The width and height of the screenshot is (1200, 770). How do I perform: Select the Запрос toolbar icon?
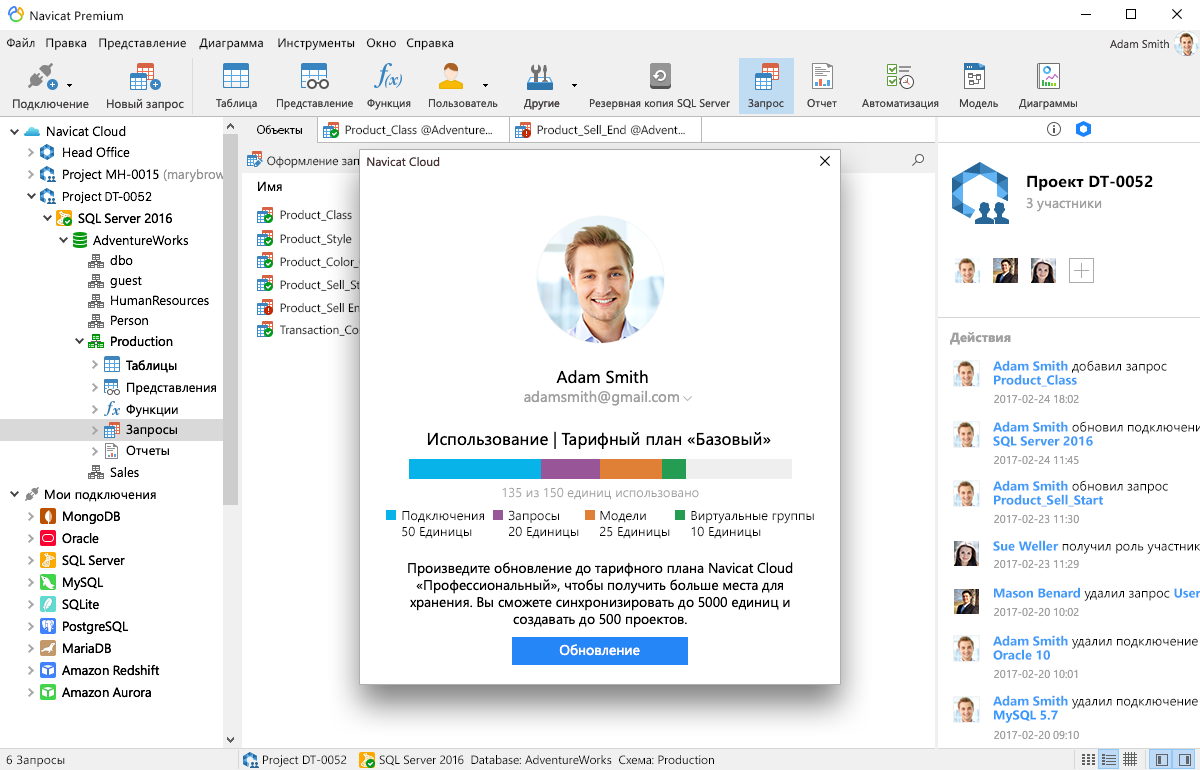pos(766,77)
